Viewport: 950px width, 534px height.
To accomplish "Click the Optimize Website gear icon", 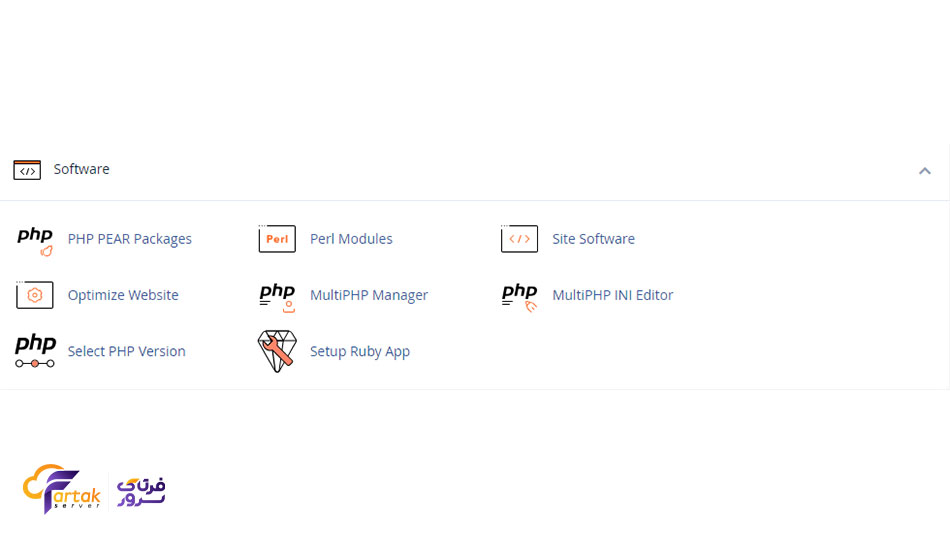I will pos(35,296).
